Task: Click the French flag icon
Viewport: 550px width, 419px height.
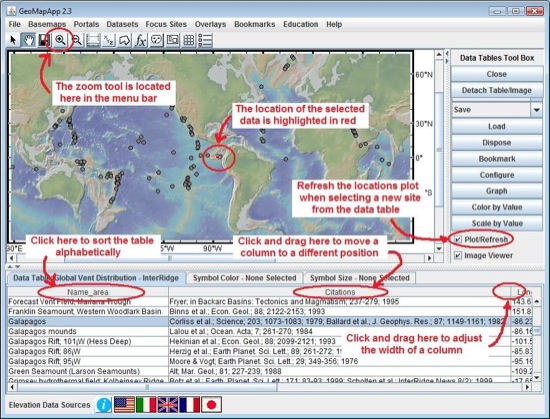Action: (190, 405)
